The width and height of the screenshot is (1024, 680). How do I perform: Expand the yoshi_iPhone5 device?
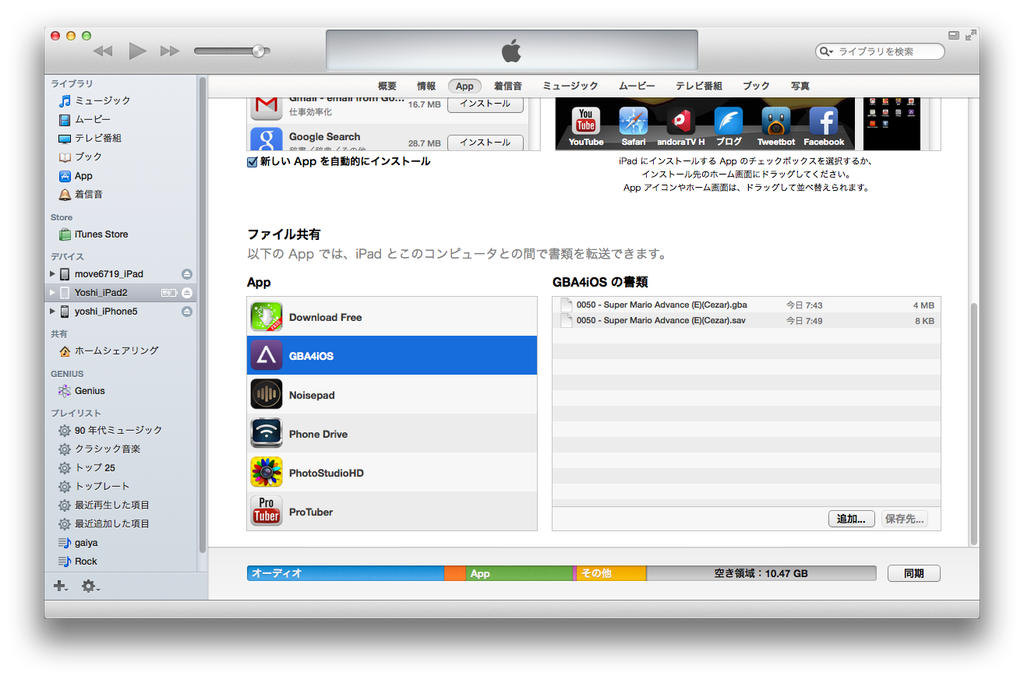(52, 312)
